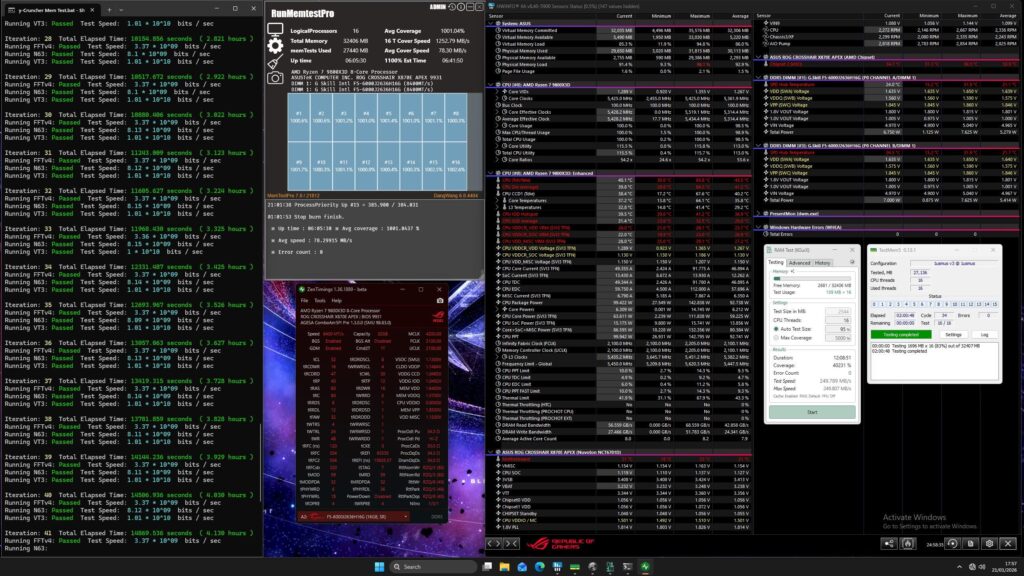
Task: Click the volume tray icon
Action: (982, 567)
